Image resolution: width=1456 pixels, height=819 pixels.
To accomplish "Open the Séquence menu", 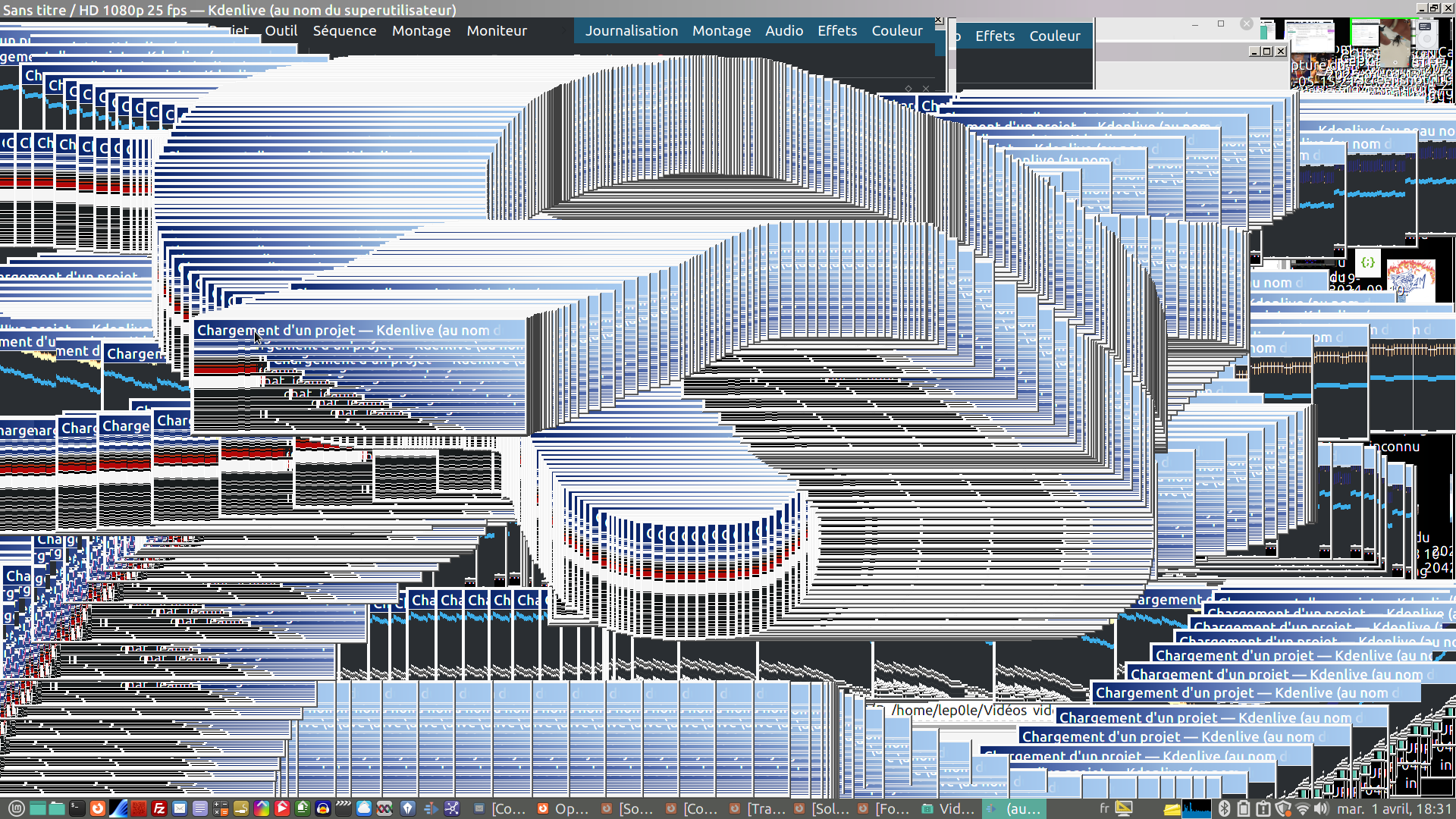I will [x=344, y=31].
